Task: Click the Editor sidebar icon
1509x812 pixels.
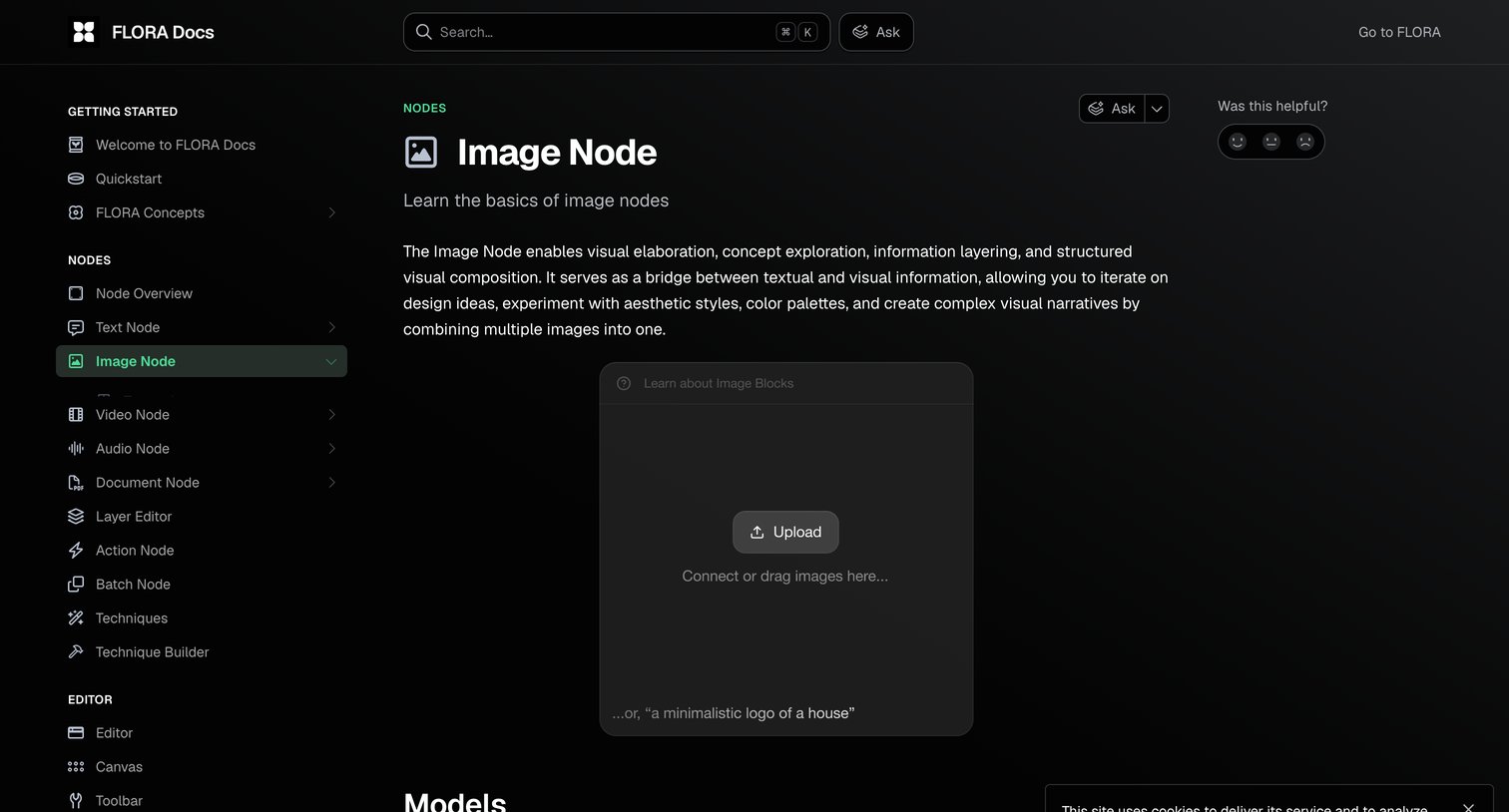Action: tap(76, 733)
